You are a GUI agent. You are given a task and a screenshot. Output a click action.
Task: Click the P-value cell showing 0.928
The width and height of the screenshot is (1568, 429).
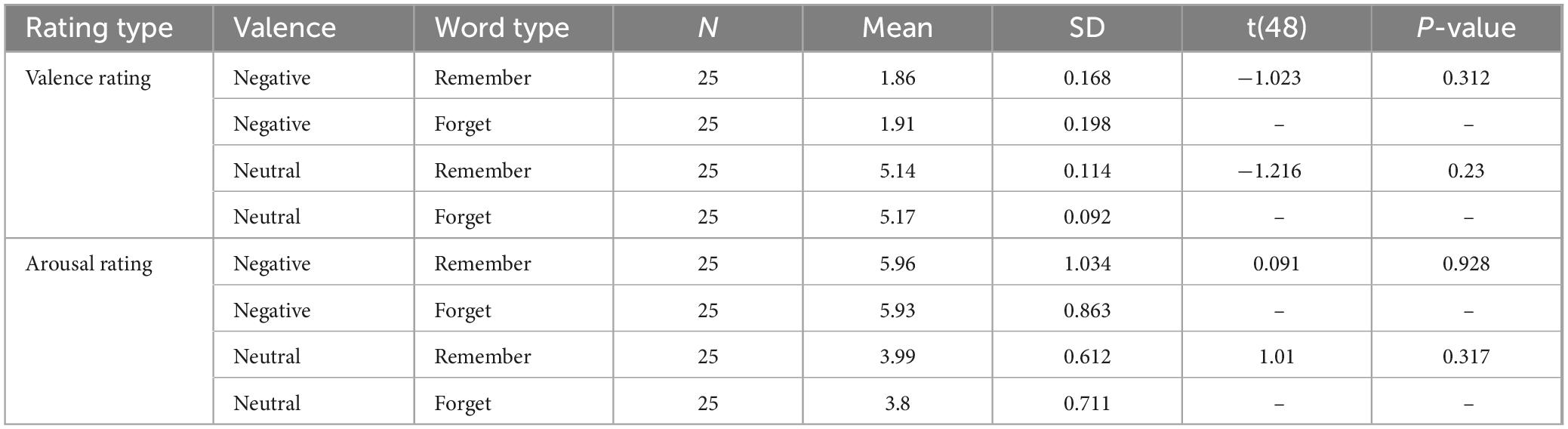[1466, 264]
